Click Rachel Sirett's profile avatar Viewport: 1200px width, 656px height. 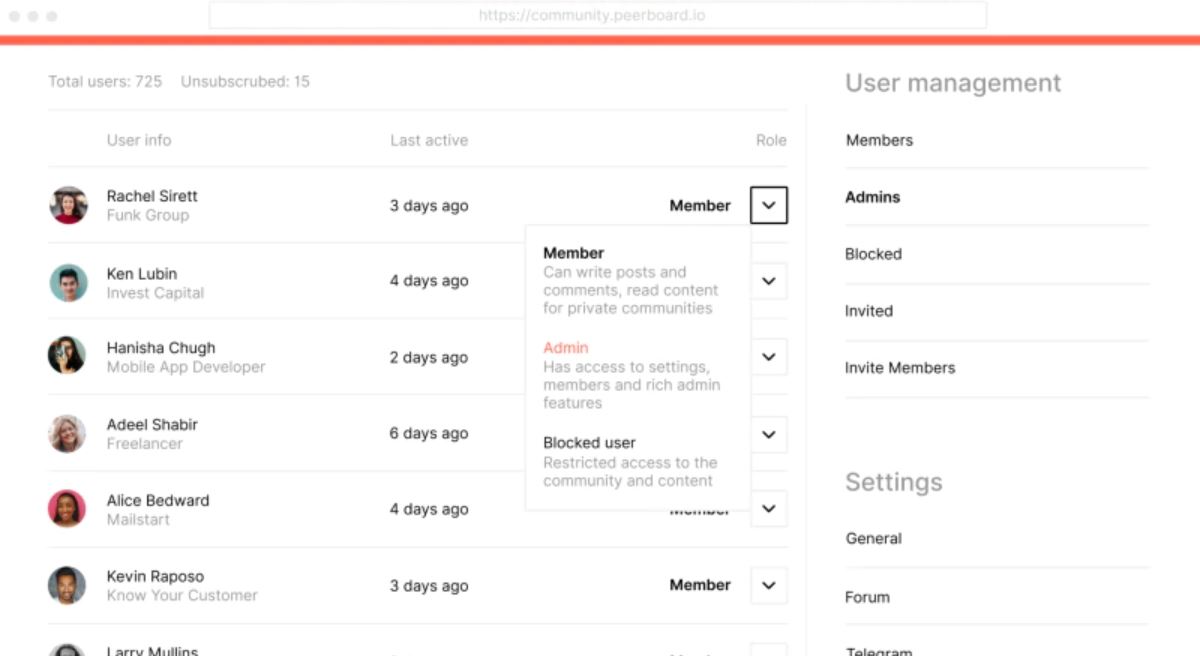click(69, 205)
